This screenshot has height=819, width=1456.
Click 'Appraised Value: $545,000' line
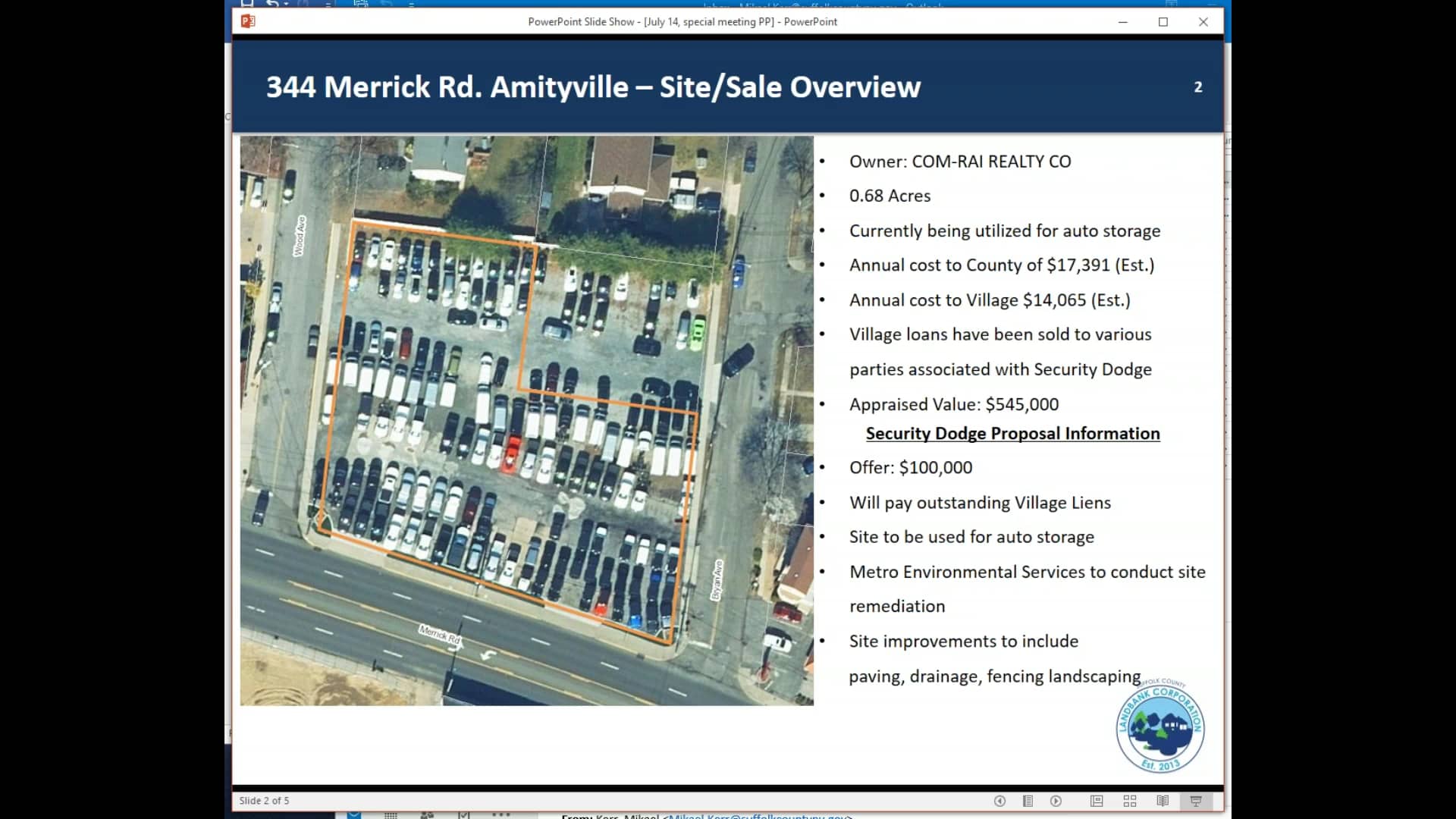click(x=954, y=404)
